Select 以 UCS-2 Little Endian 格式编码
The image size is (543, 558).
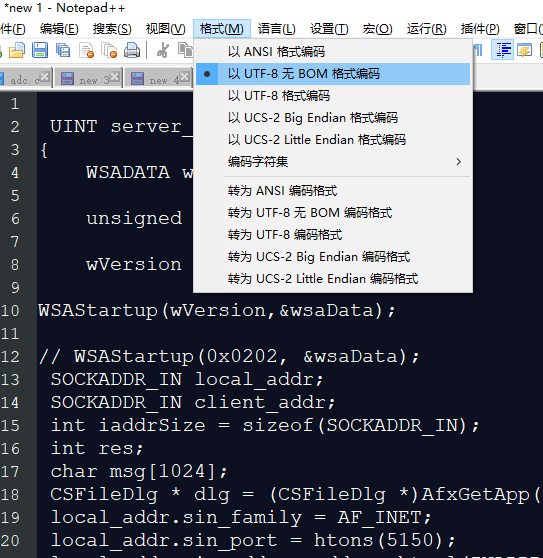point(333,140)
